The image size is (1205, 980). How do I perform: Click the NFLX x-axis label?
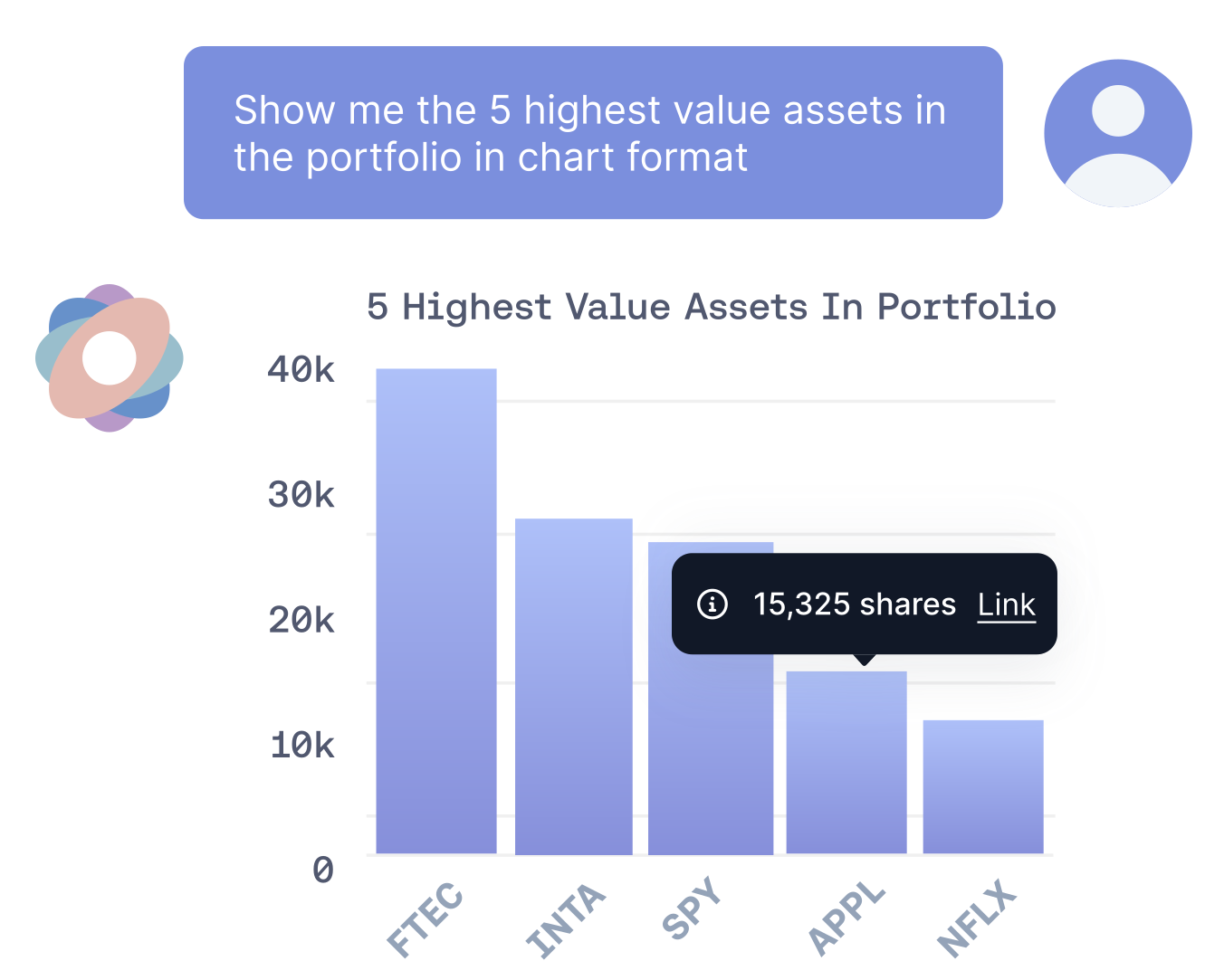tap(977, 919)
